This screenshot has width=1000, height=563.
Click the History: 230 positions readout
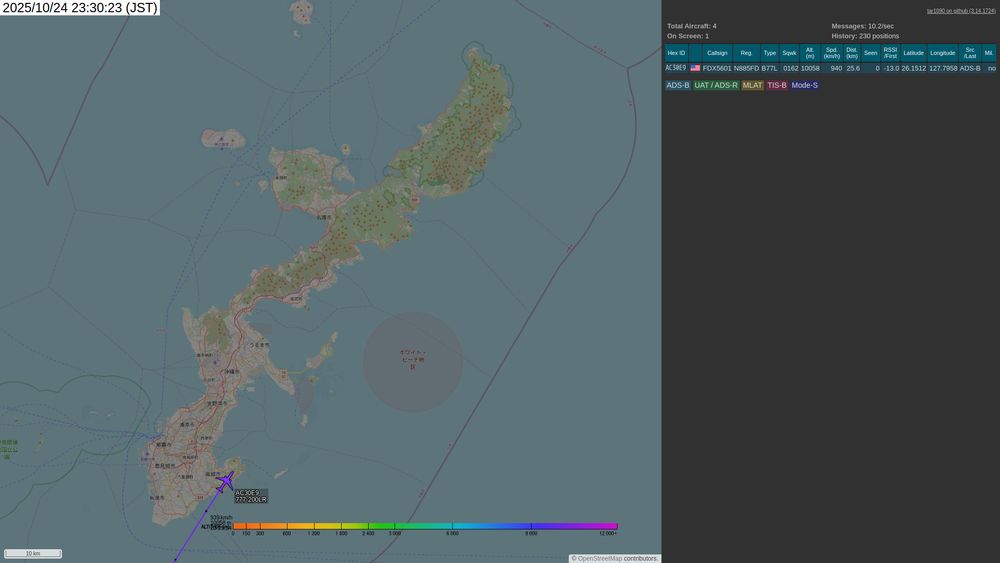coord(865,36)
